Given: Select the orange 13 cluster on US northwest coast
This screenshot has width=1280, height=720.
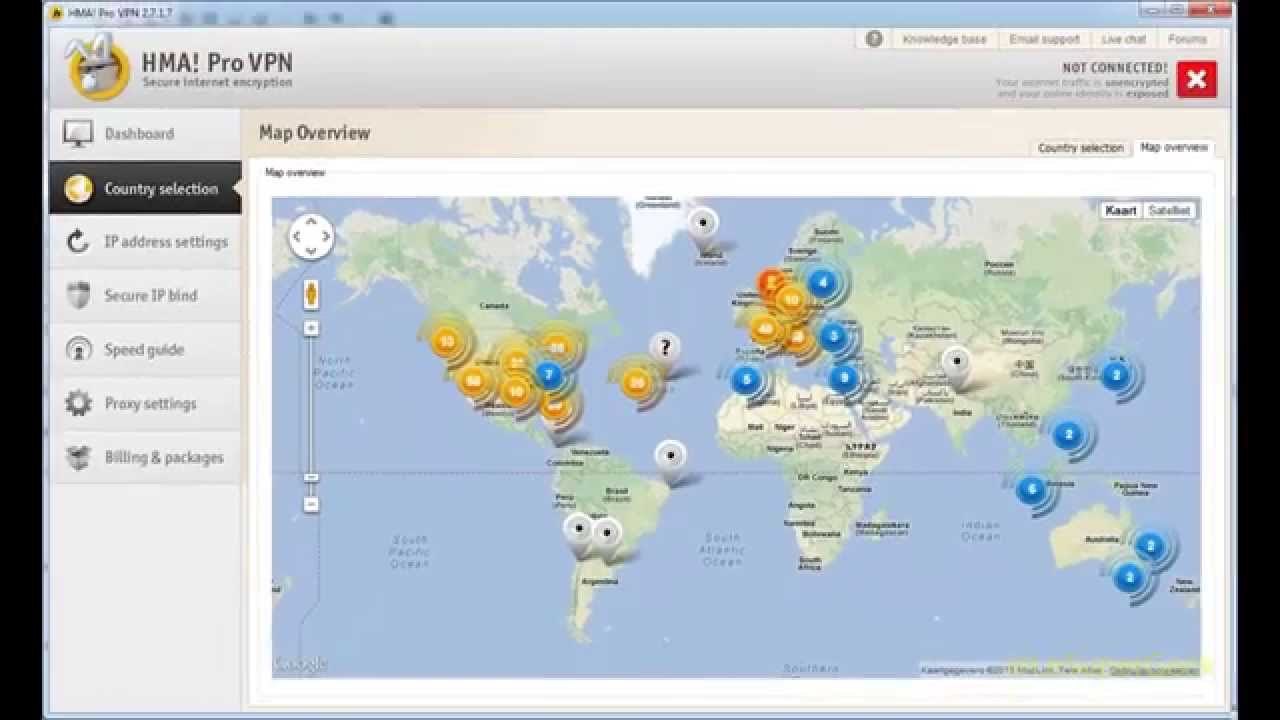Looking at the screenshot, I should tap(446, 341).
